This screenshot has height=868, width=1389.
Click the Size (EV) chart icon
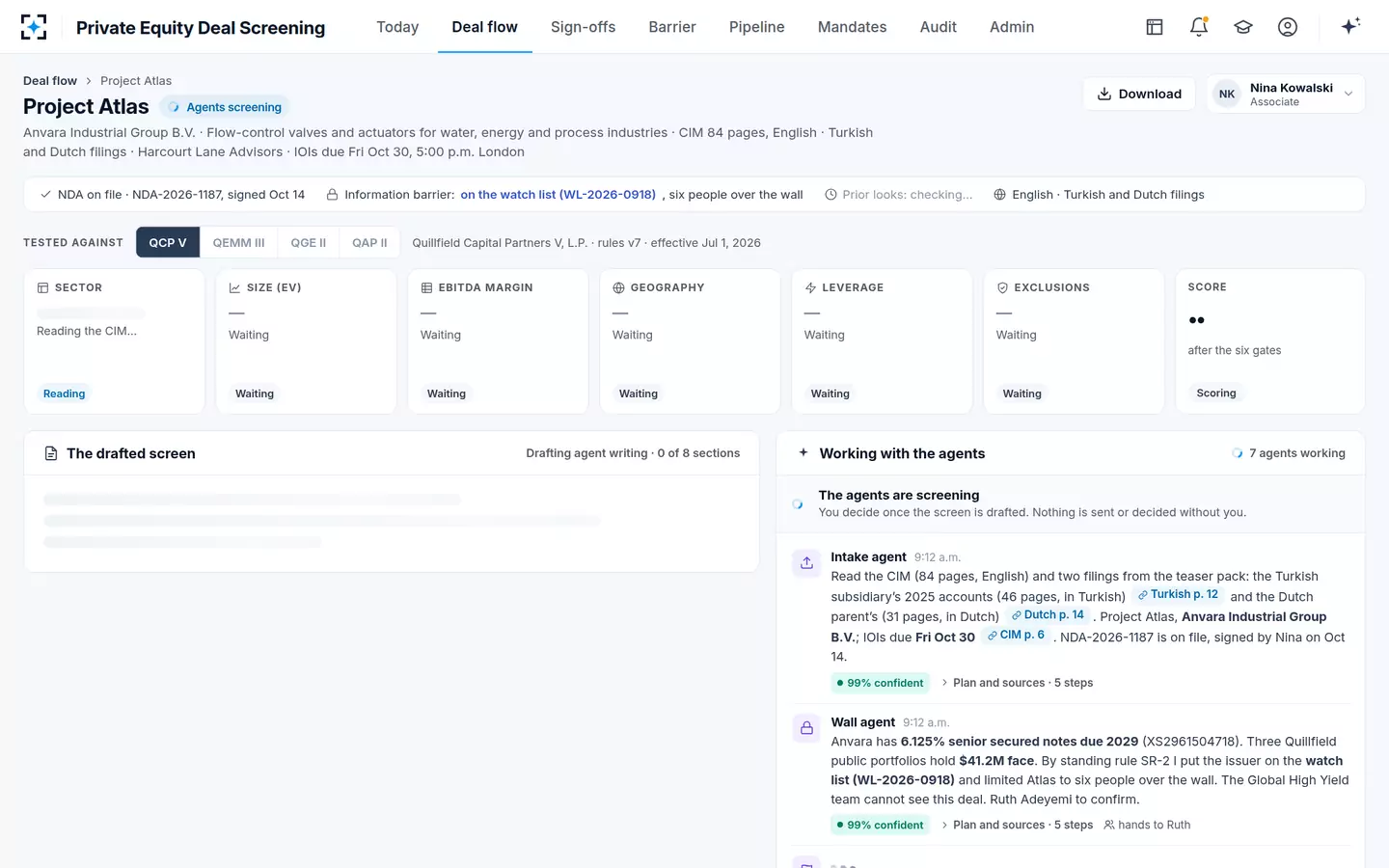tap(234, 287)
